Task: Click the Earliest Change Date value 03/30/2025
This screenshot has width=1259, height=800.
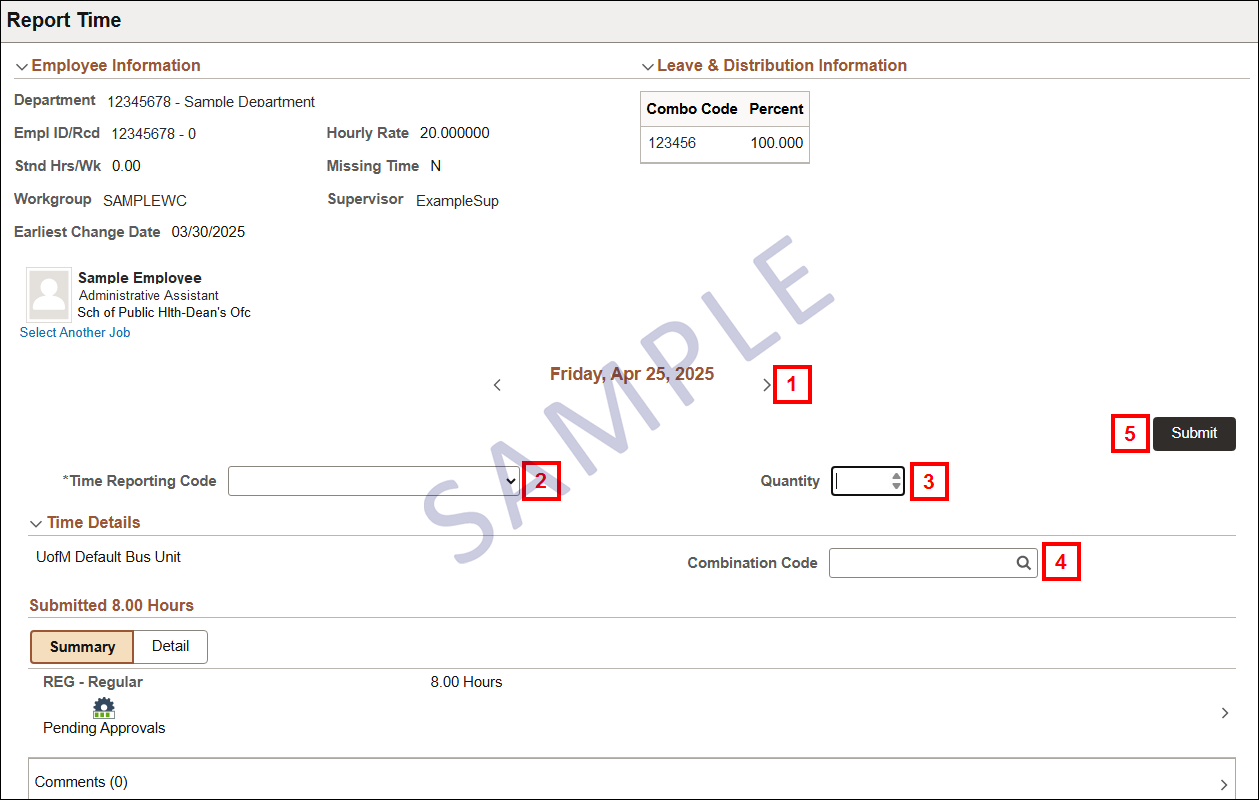Action: pos(208,232)
